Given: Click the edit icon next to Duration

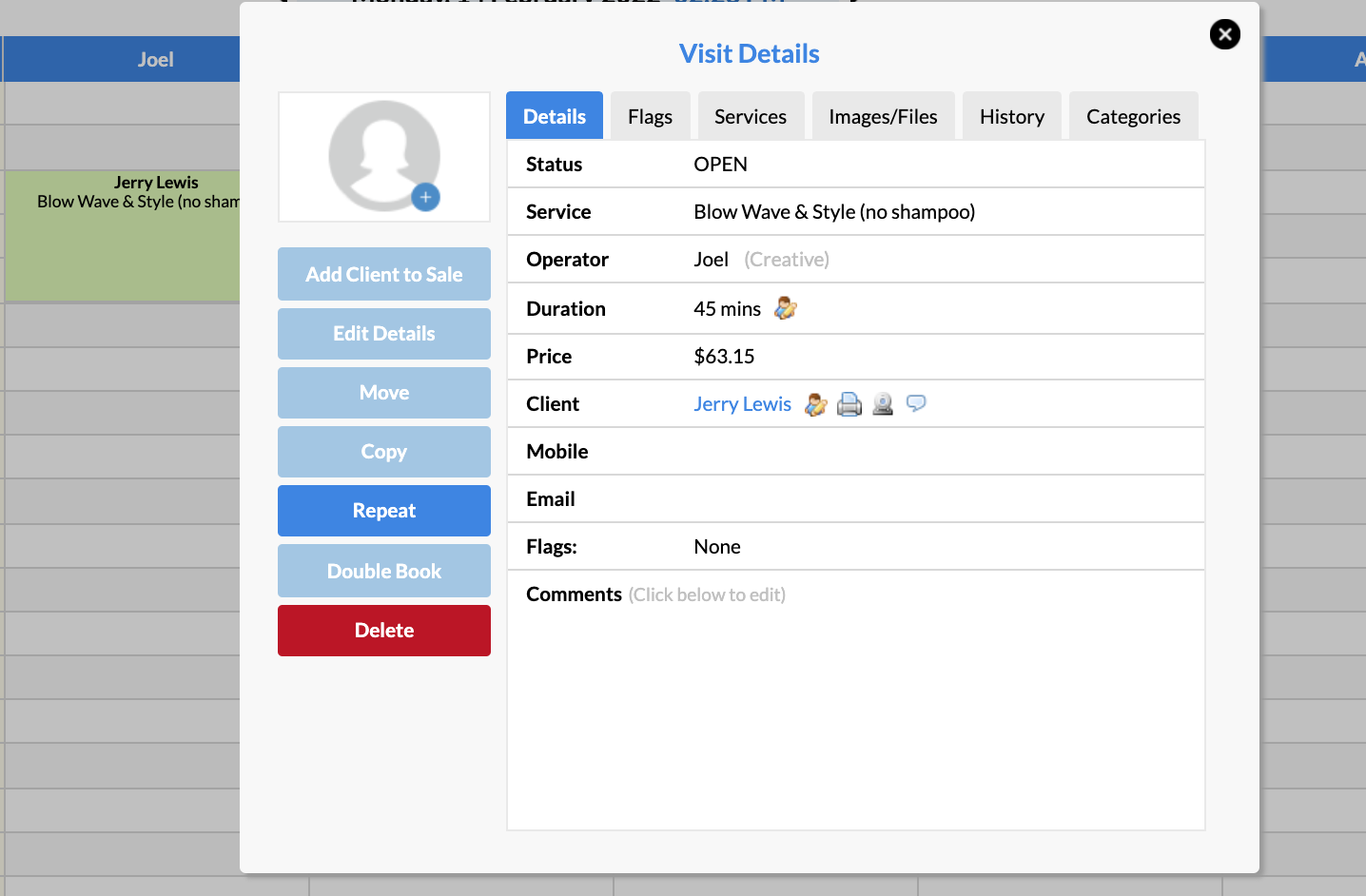Looking at the screenshot, I should [785, 308].
